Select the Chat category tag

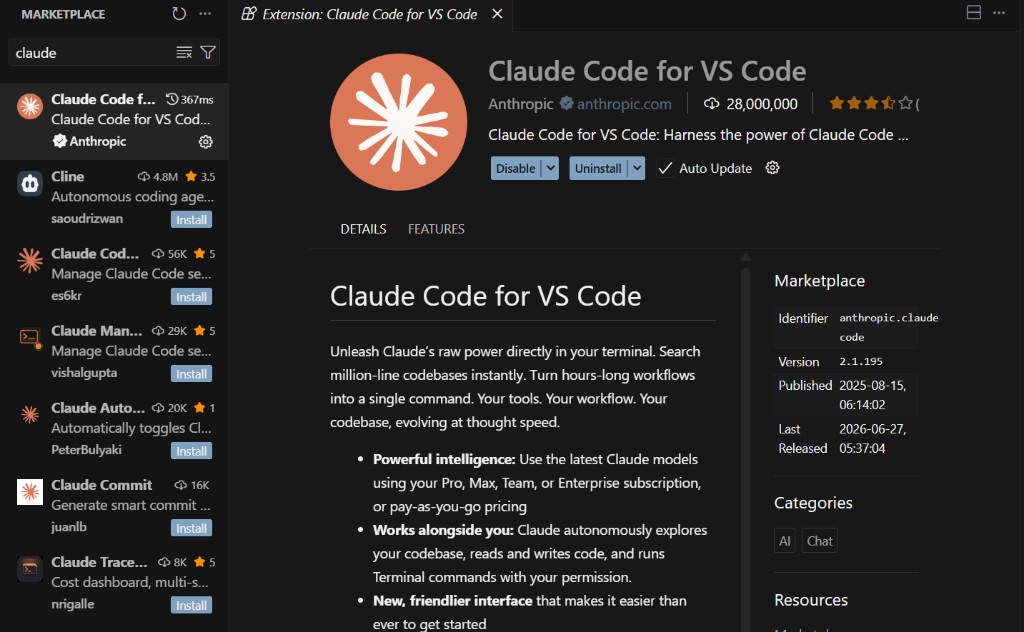point(820,541)
